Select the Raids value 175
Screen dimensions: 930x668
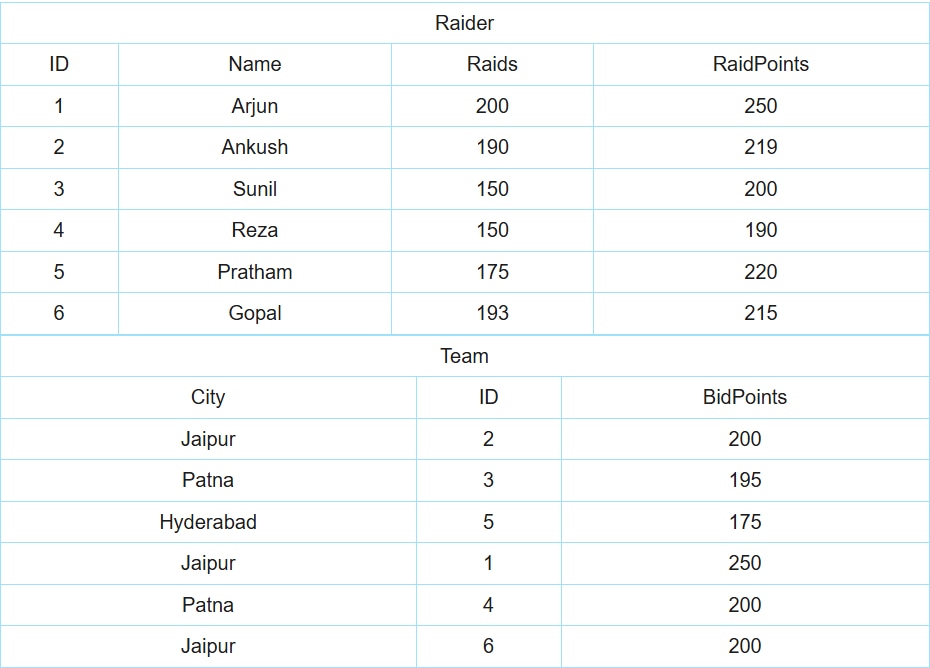[492, 272]
